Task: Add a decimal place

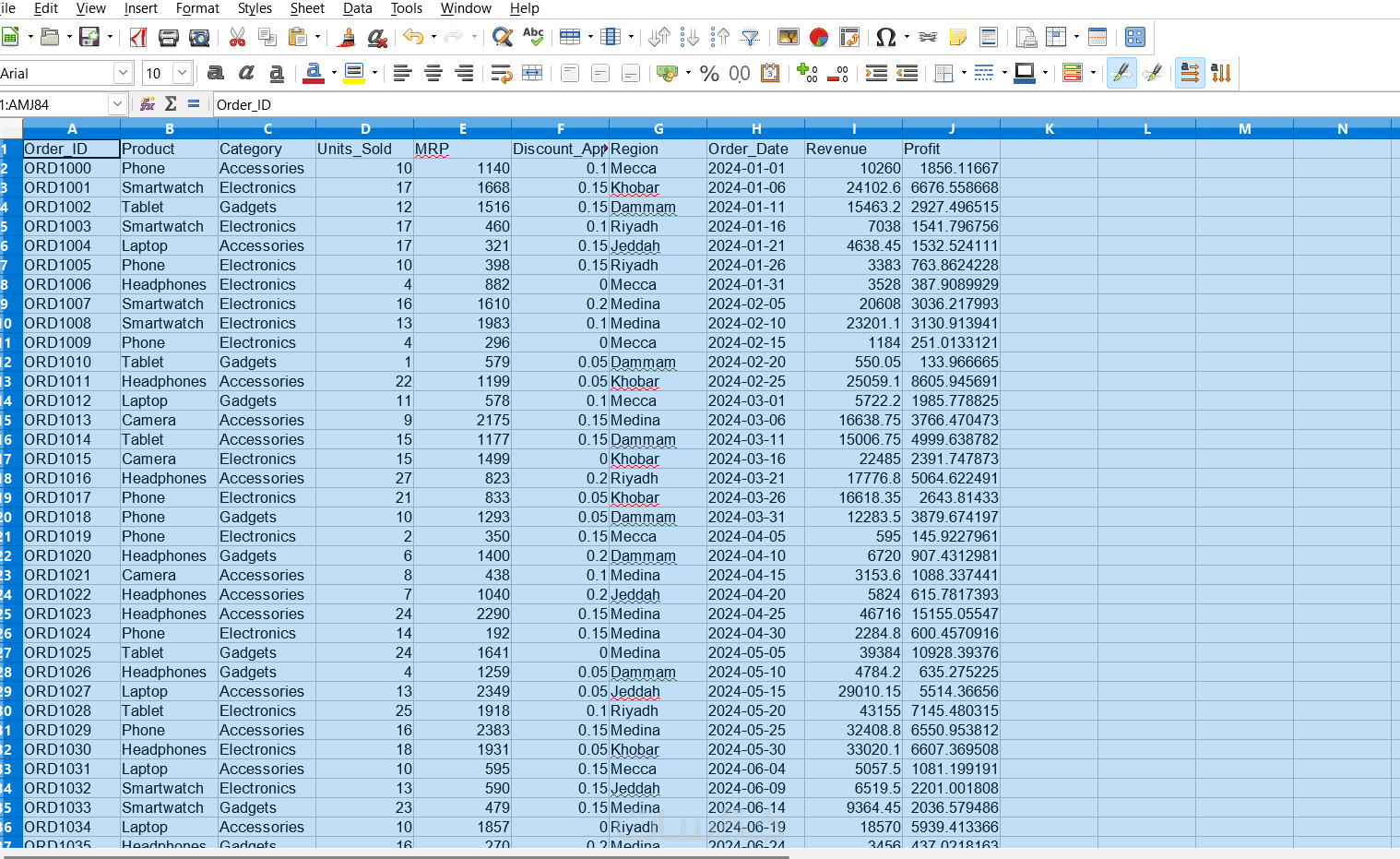Action: coord(807,73)
